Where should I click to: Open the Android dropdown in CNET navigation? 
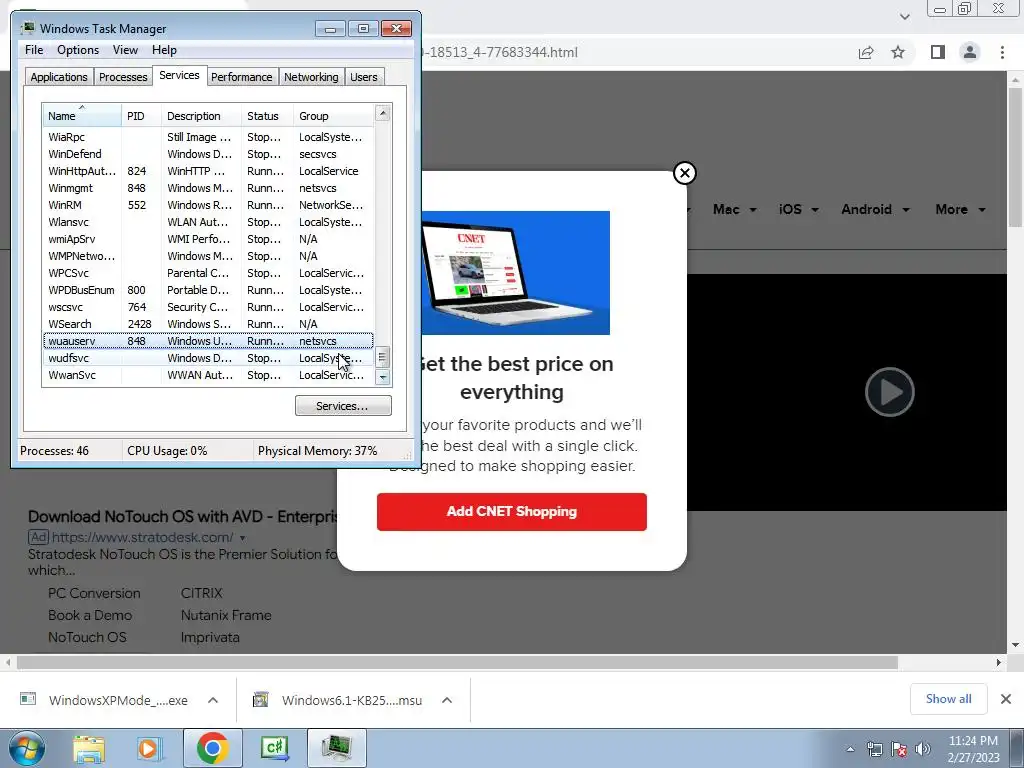point(875,210)
